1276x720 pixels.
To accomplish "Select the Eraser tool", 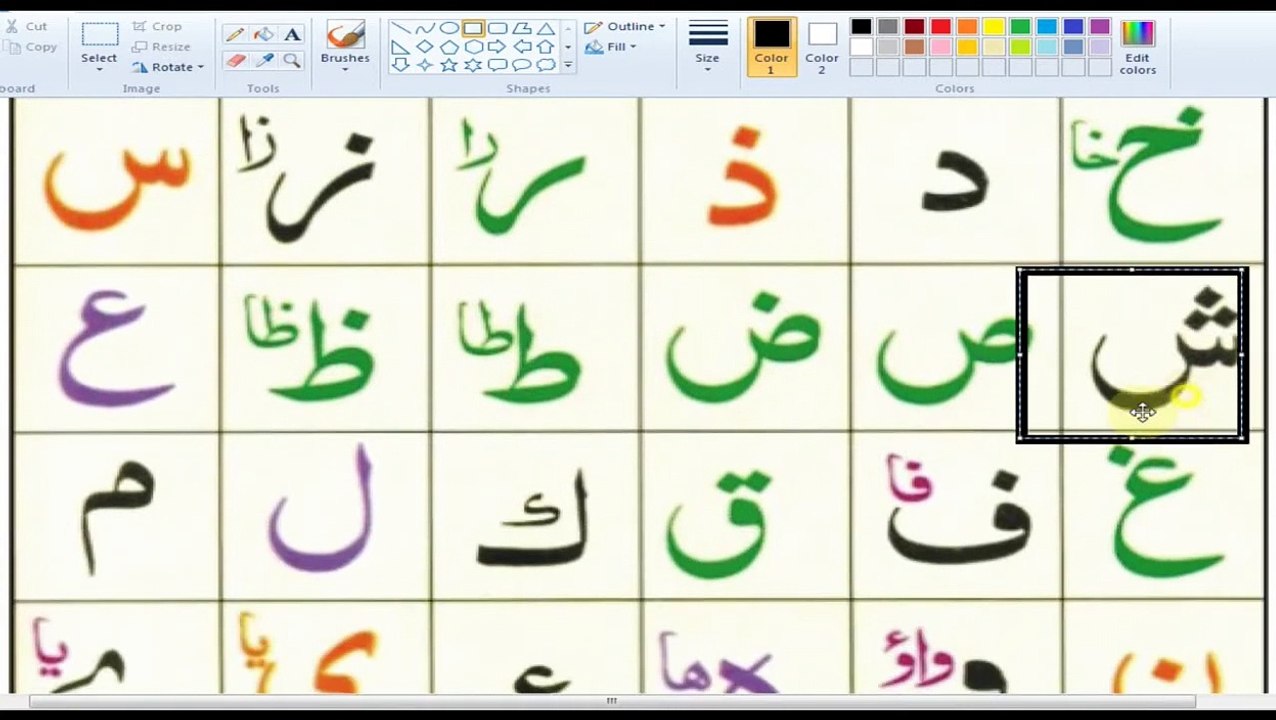I will click(x=235, y=61).
